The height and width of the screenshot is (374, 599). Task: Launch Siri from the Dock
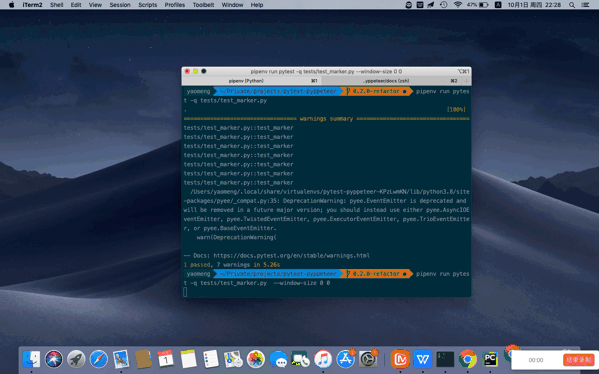[54, 359]
